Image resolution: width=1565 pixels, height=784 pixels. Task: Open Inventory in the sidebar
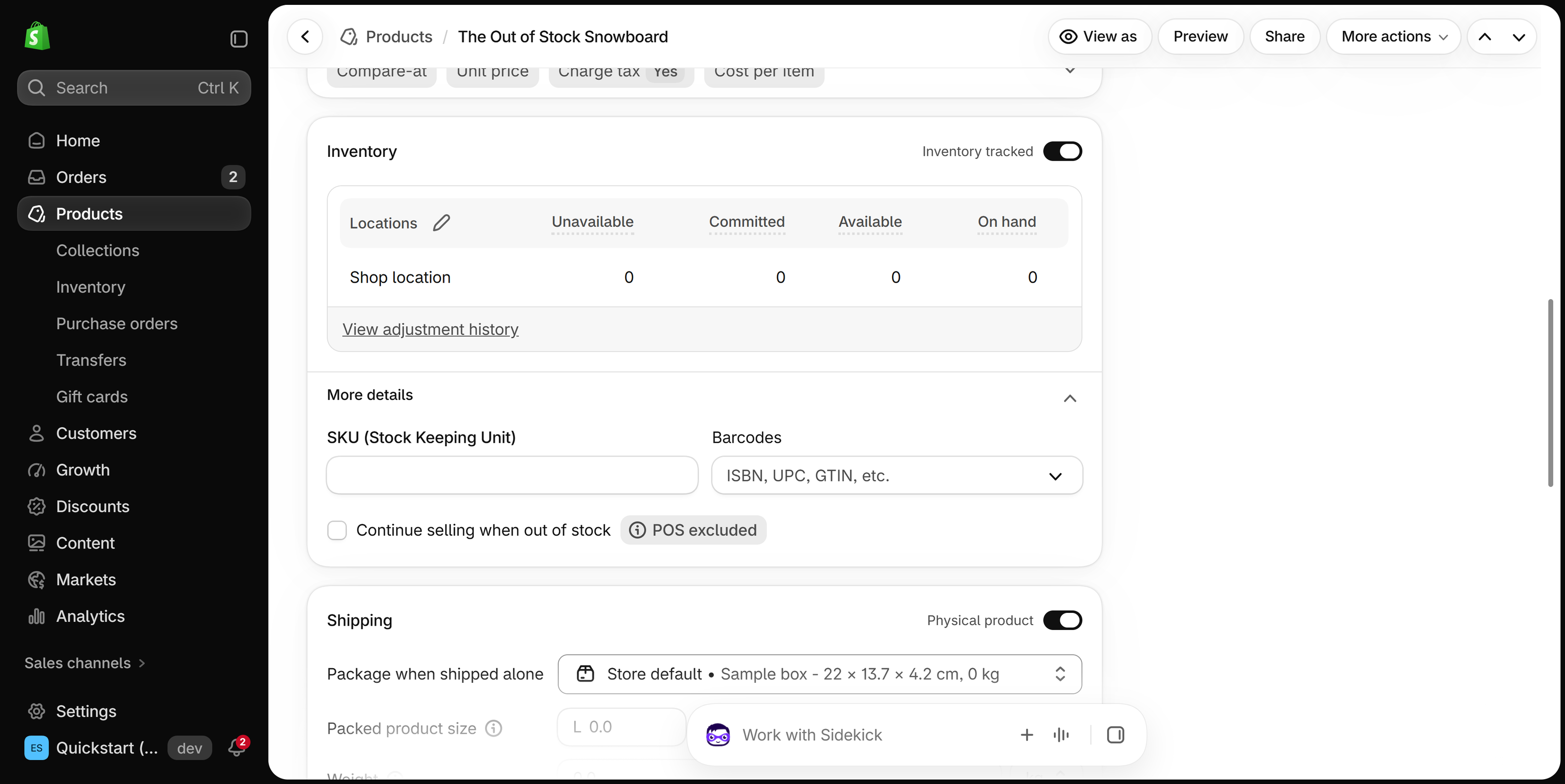[x=90, y=286]
